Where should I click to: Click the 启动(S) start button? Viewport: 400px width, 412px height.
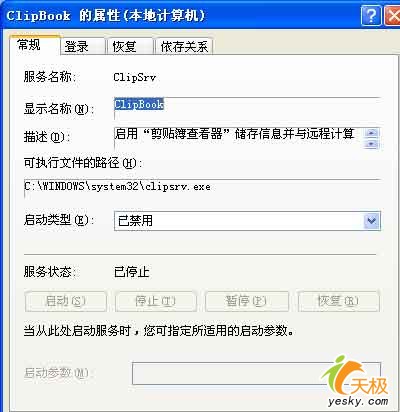pos(66,301)
